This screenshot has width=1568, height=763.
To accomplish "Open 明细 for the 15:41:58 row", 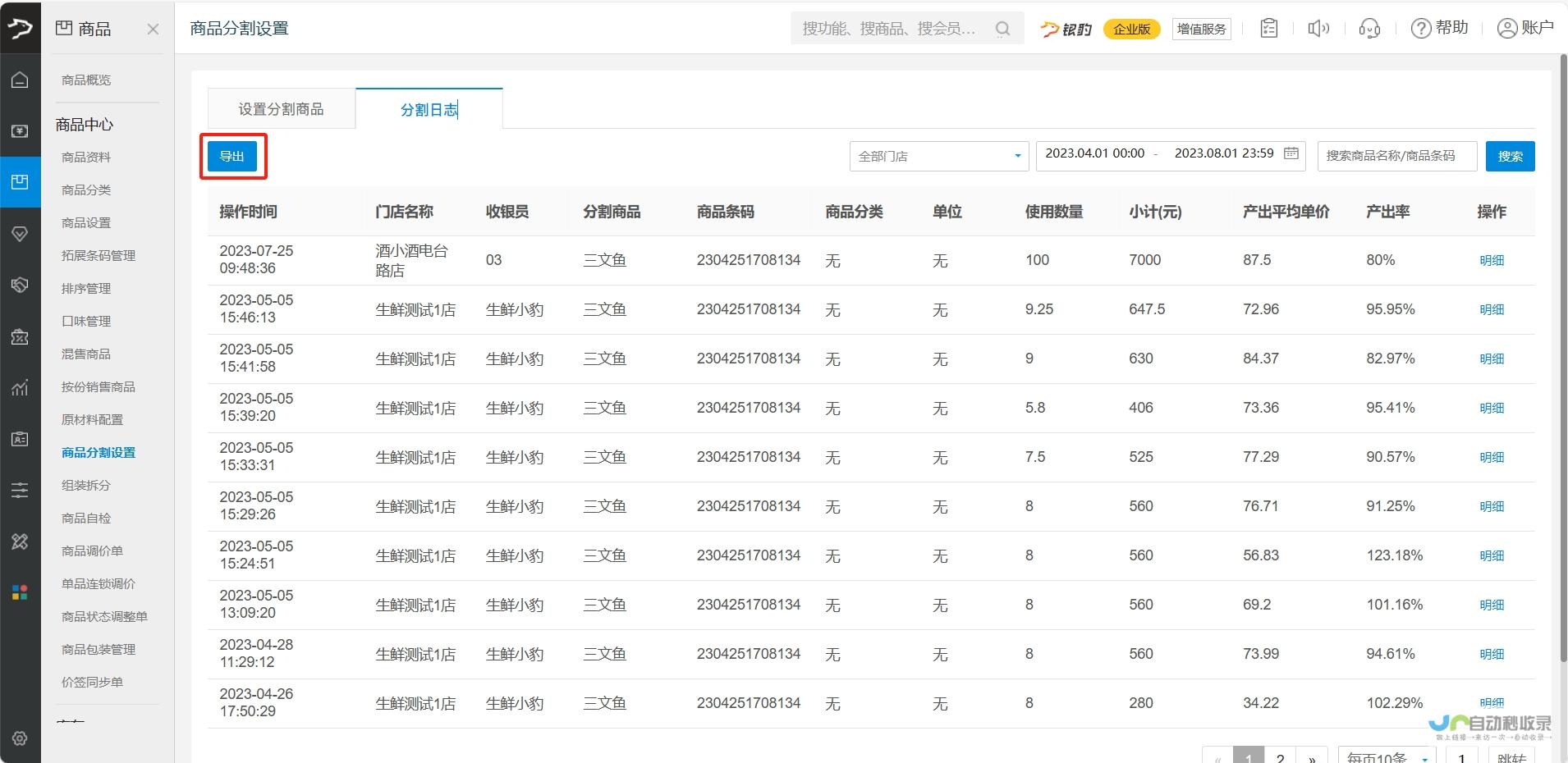I will click(x=1492, y=359).
